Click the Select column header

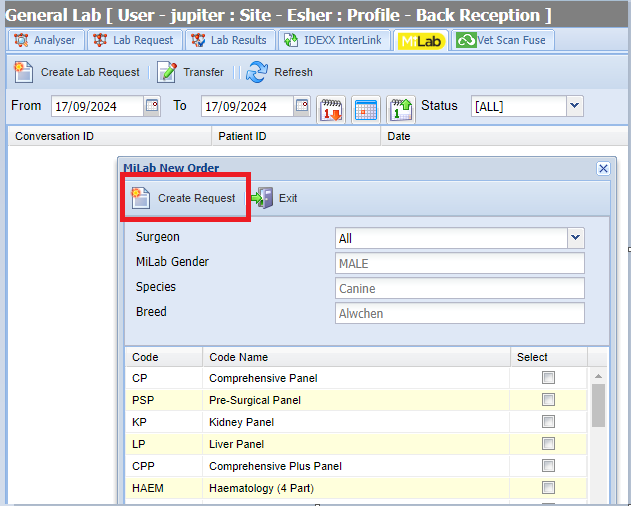(x=549, y=357)
